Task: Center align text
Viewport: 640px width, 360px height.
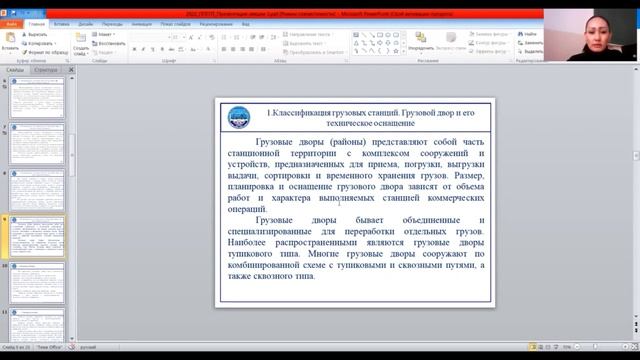Action: pos(233,49)
